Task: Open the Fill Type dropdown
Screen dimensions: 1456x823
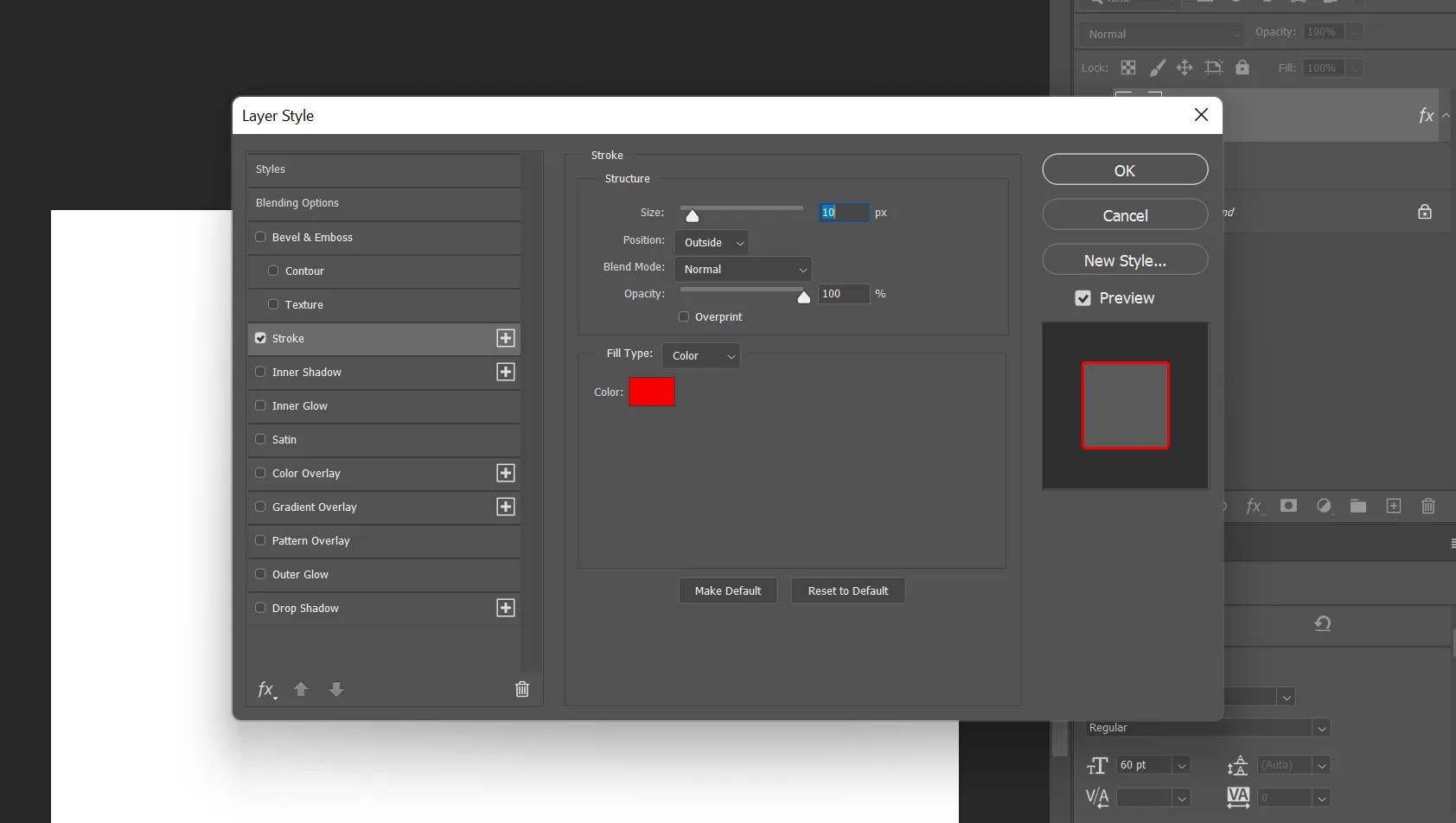Action: coord(699,355)
